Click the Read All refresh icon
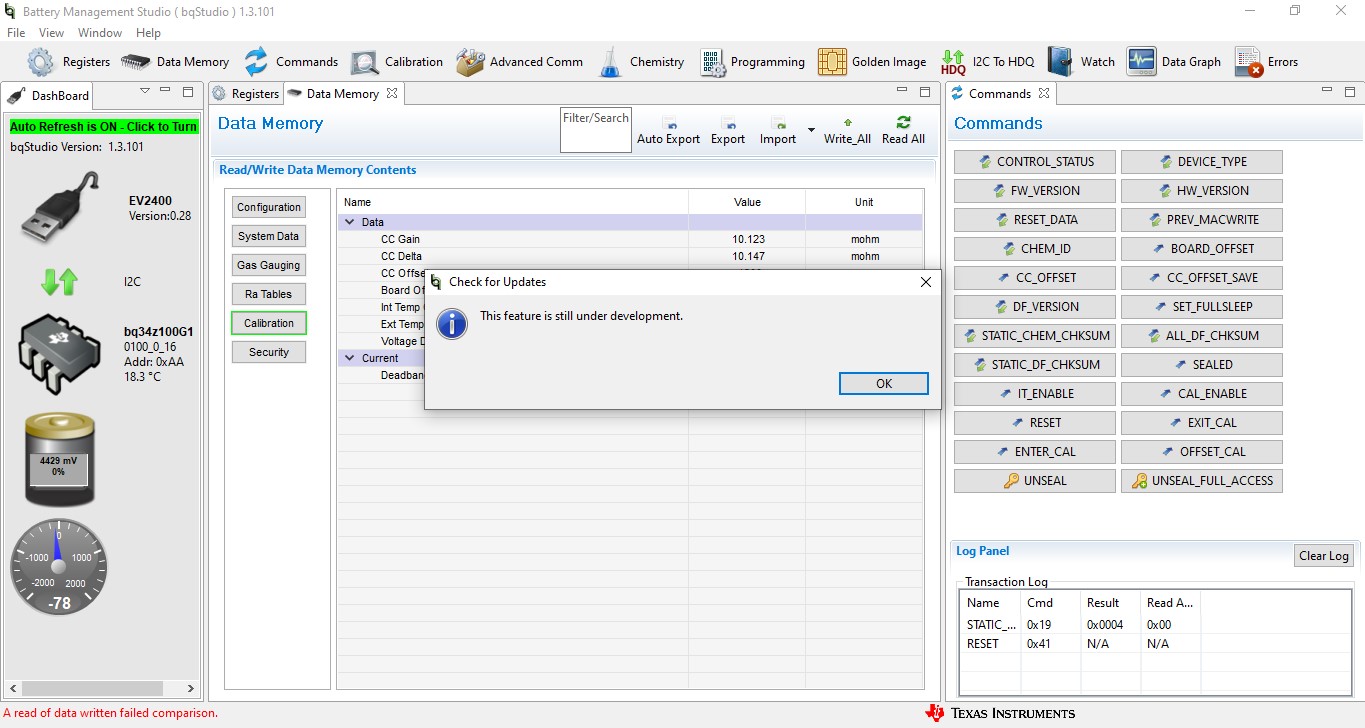Image resolution: width=1365 pixels, height=728 pixels. click(x=903, y=122)
